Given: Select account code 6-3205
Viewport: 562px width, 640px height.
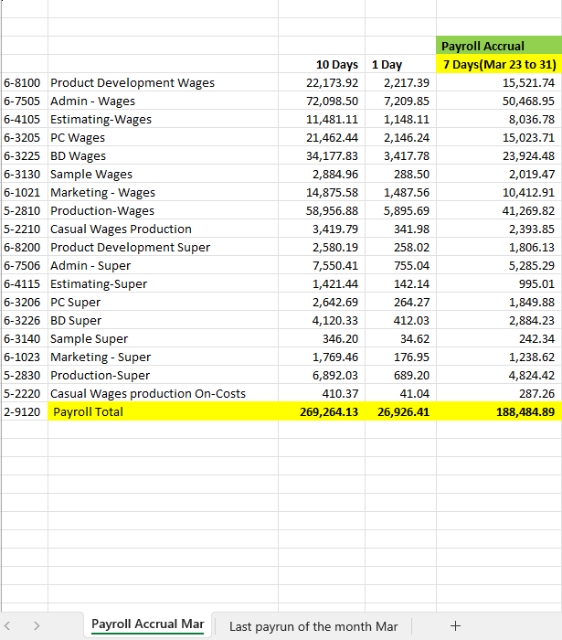Looking at the screenshot, I should [x=24, y=138].
